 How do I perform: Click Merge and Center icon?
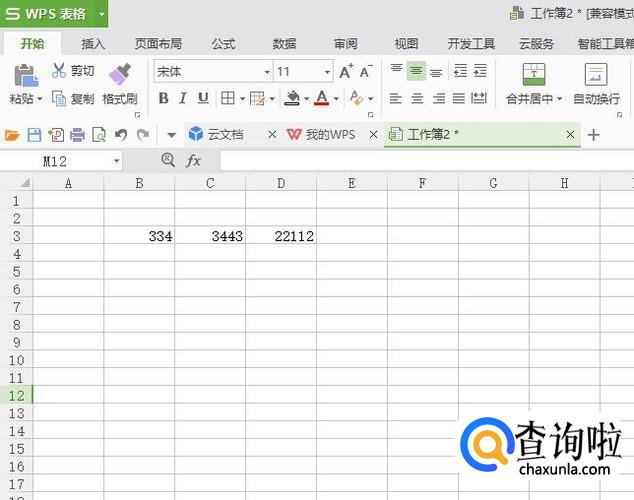(x=534, y=74)
